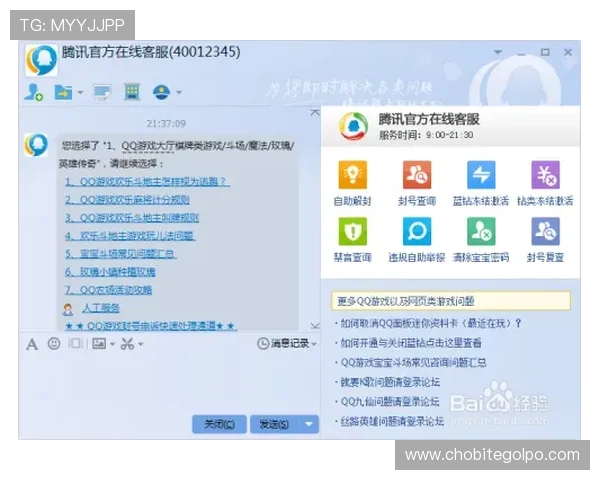Open 如何取消QQ面板迷你资料卡 help link
This screenshot has height=480, width=600.
(430, 323)
